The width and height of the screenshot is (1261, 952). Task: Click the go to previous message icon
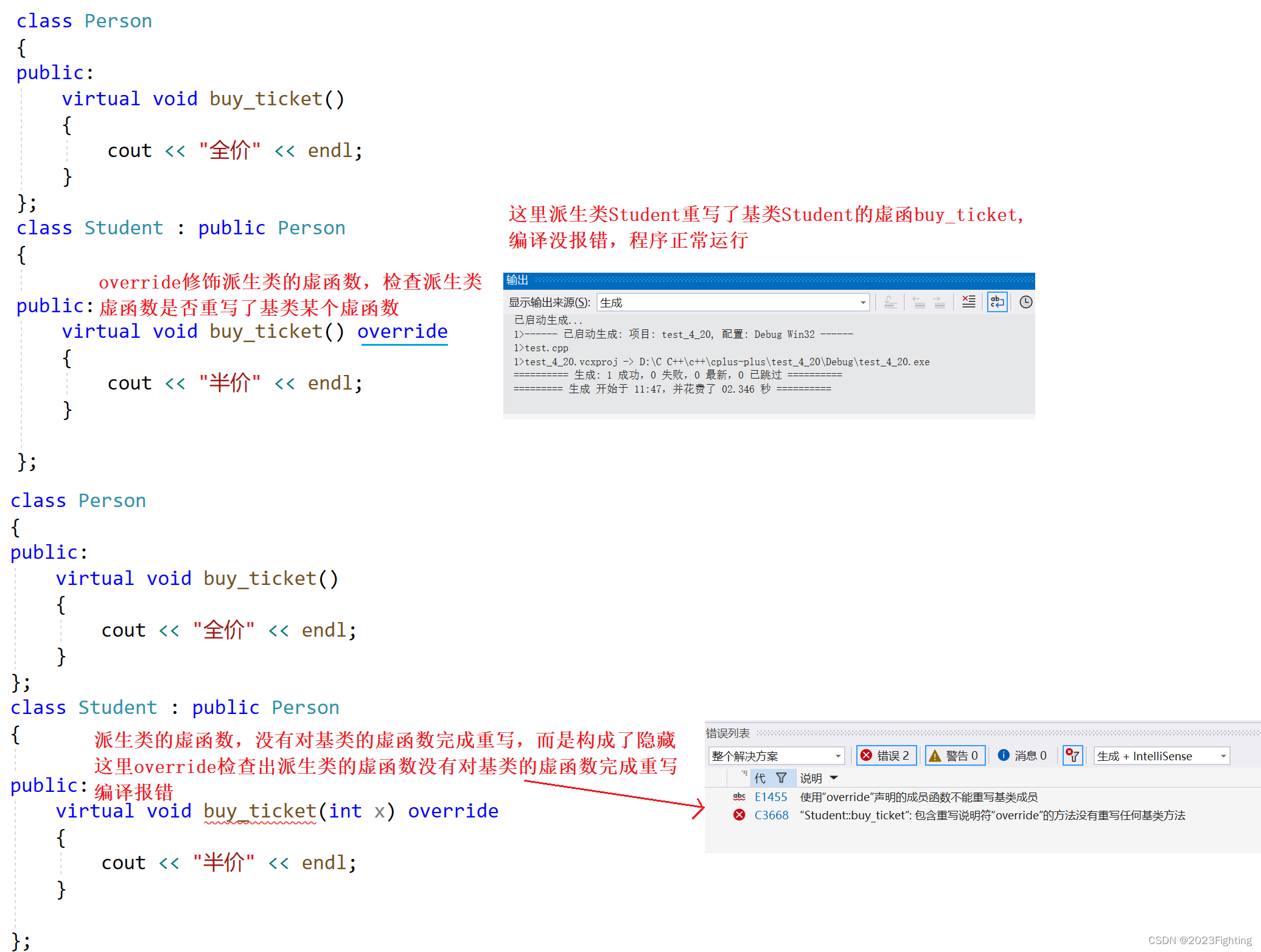pos(919,302)
